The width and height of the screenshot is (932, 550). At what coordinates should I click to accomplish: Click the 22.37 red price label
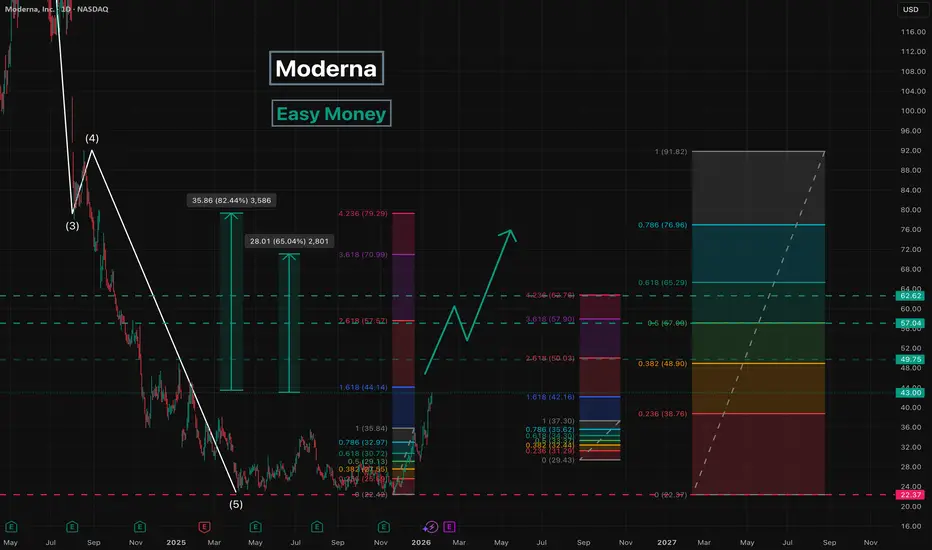tap(910, 495)
